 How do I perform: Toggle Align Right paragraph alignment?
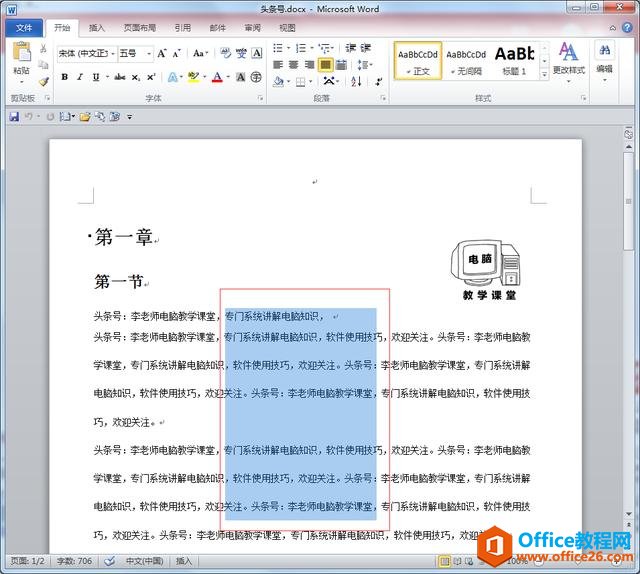[x=309, y=65]
